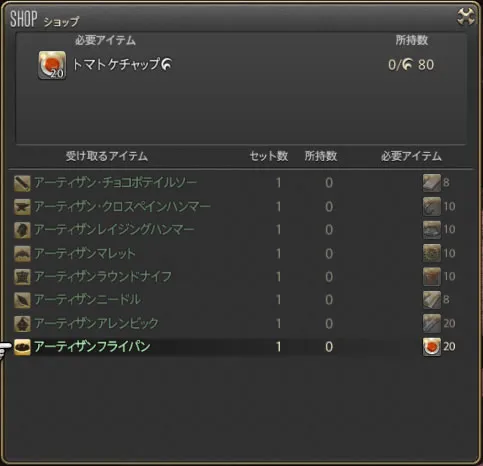Click the アーティザン・チョコボテイルソー saw icon
483x466 pixels.
[x=22, y=183]
